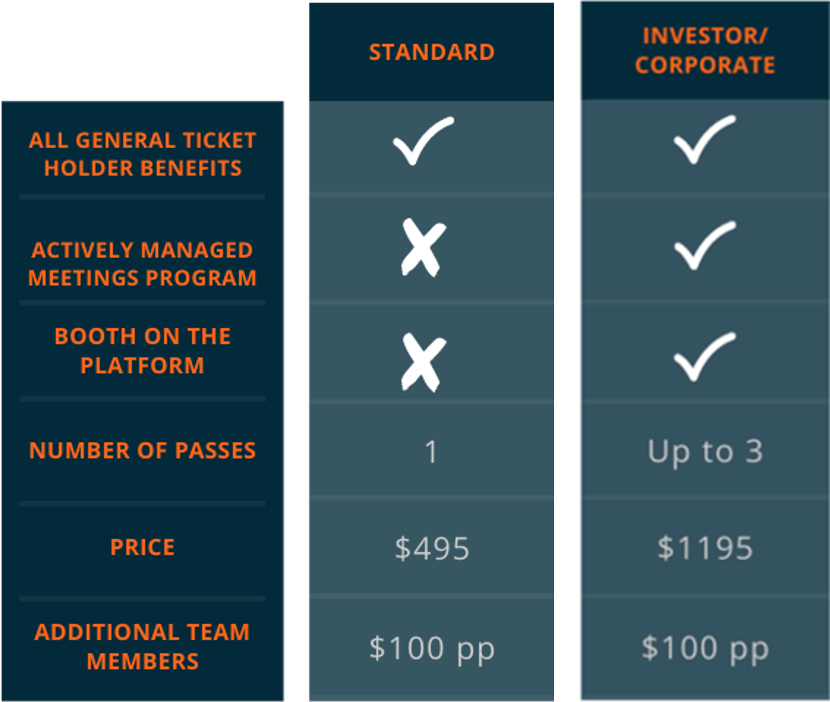This screenshot has height=702, width=830.
Task: Click the Actively Managed Meetings Program label
Action: click(x=142, y=264)
